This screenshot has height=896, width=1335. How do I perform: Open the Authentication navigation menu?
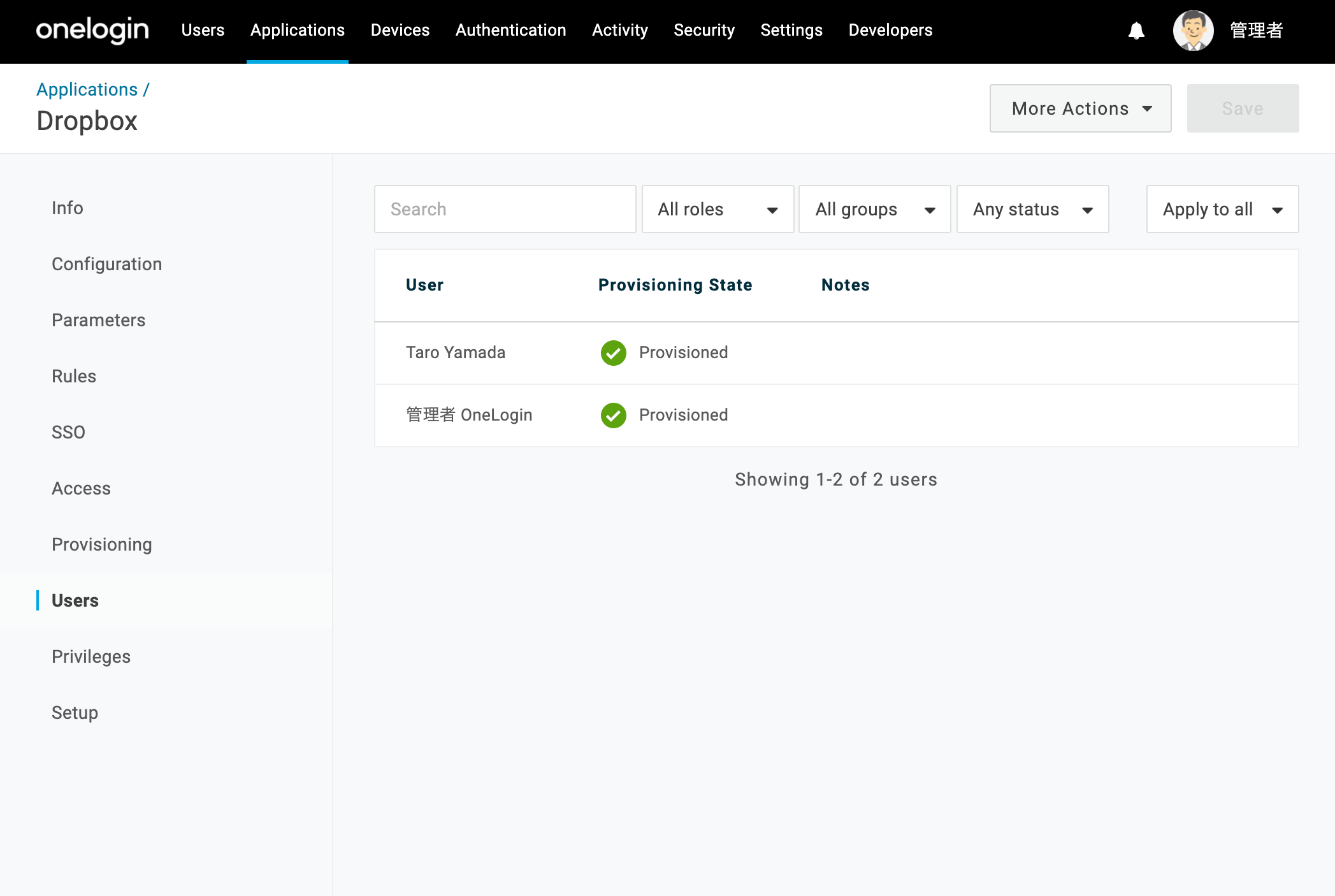tap(510, 30)
